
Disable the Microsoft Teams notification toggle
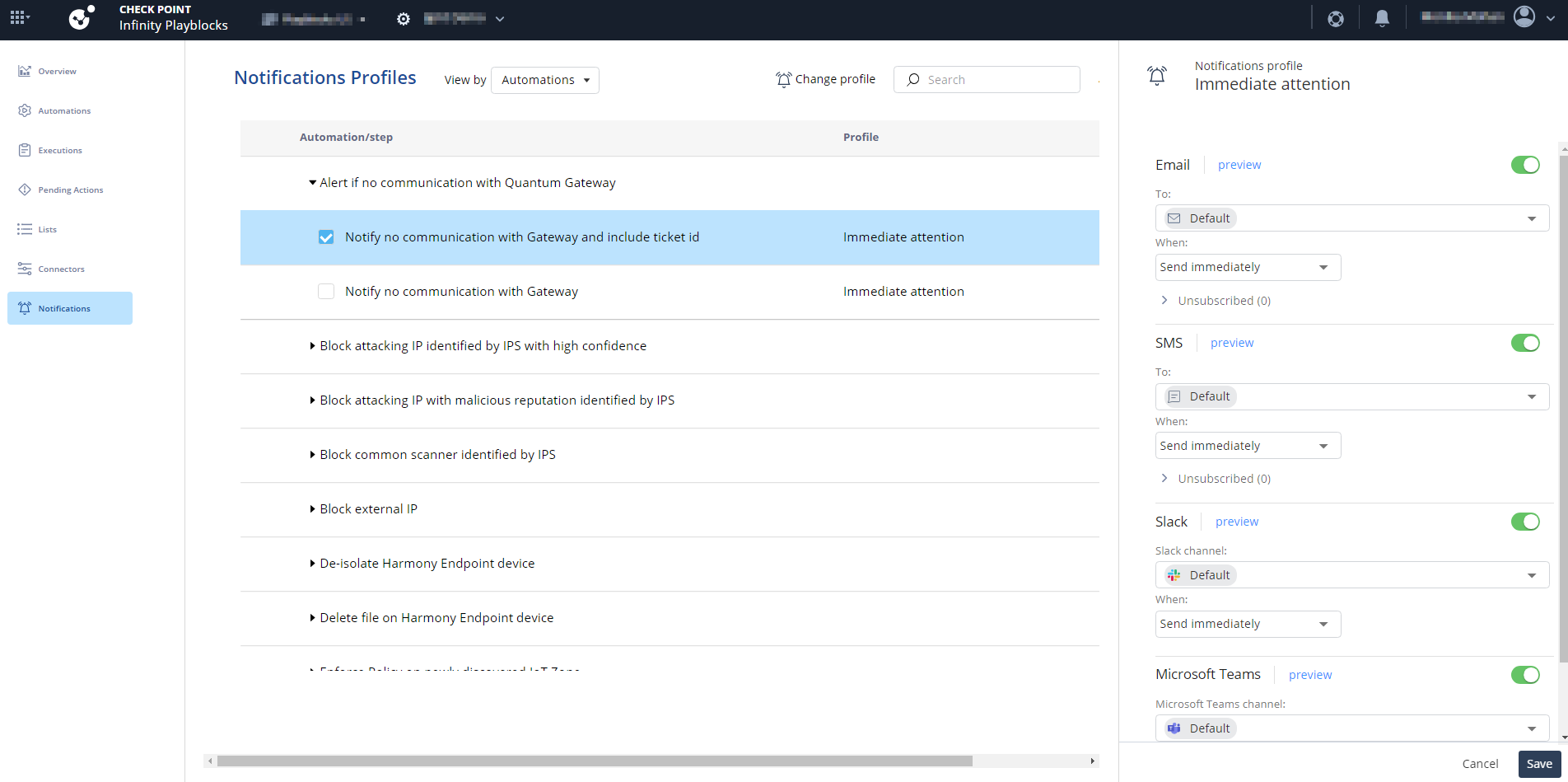[x=1525, y=675]
